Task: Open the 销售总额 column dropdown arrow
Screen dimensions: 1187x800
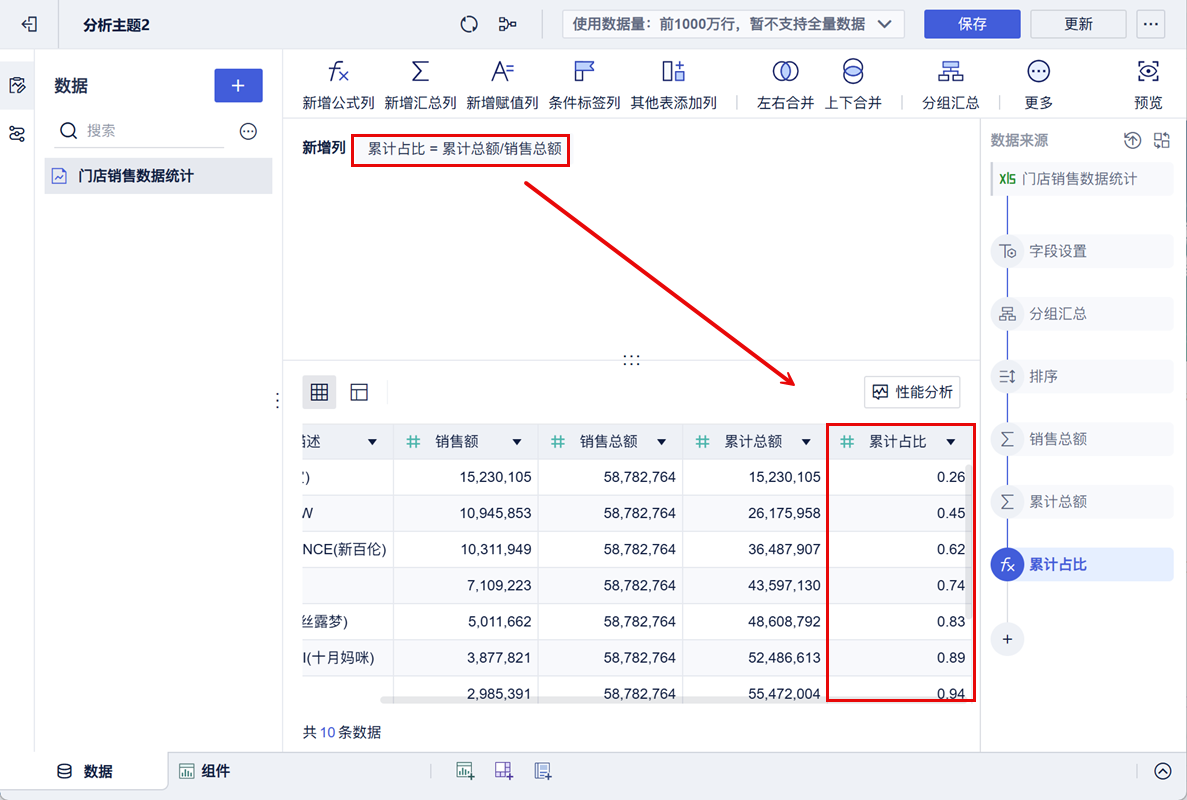Action: [661, 442]
